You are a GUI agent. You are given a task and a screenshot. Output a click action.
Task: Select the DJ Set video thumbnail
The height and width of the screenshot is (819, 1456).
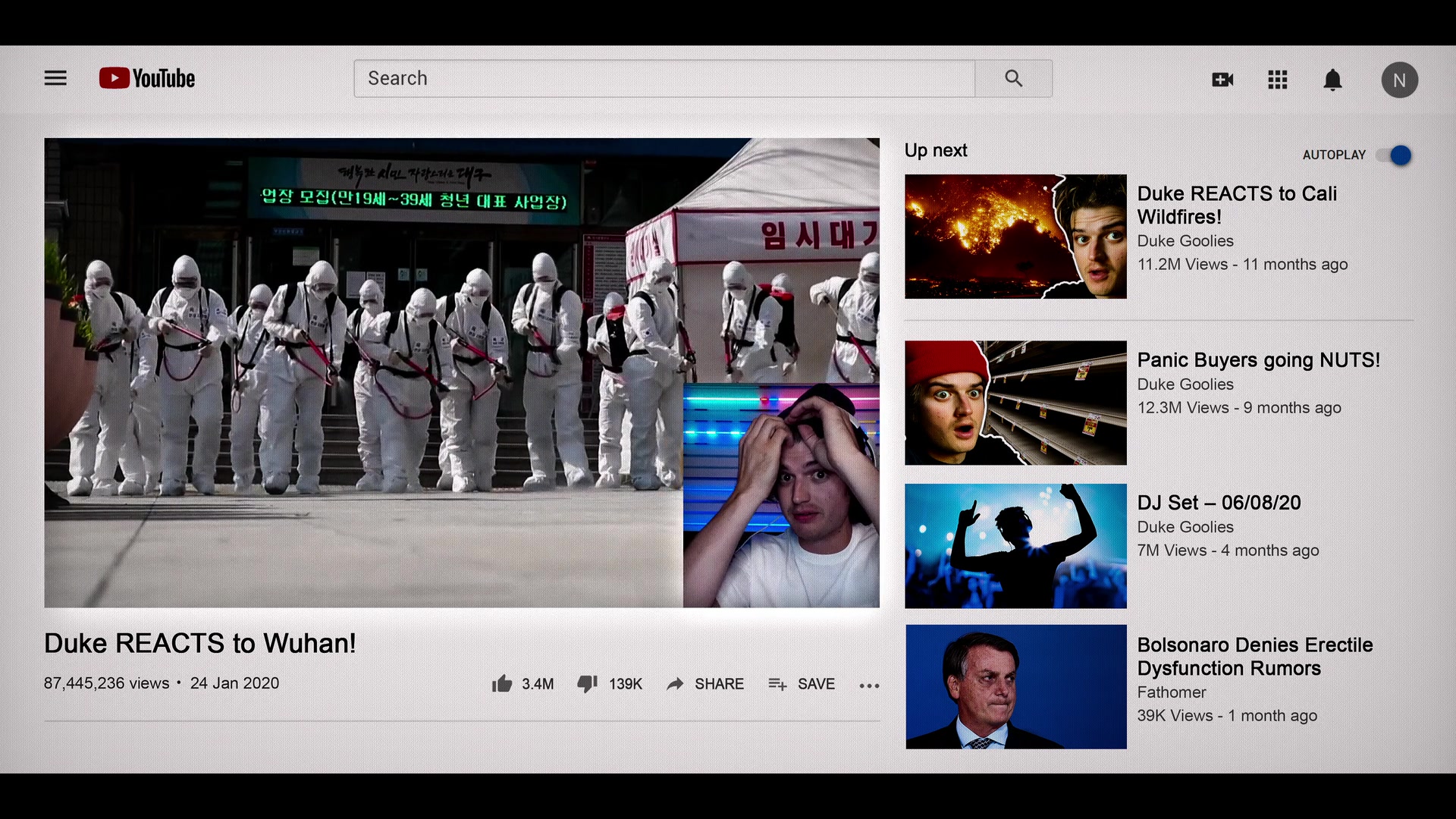tap(1015, 546)
